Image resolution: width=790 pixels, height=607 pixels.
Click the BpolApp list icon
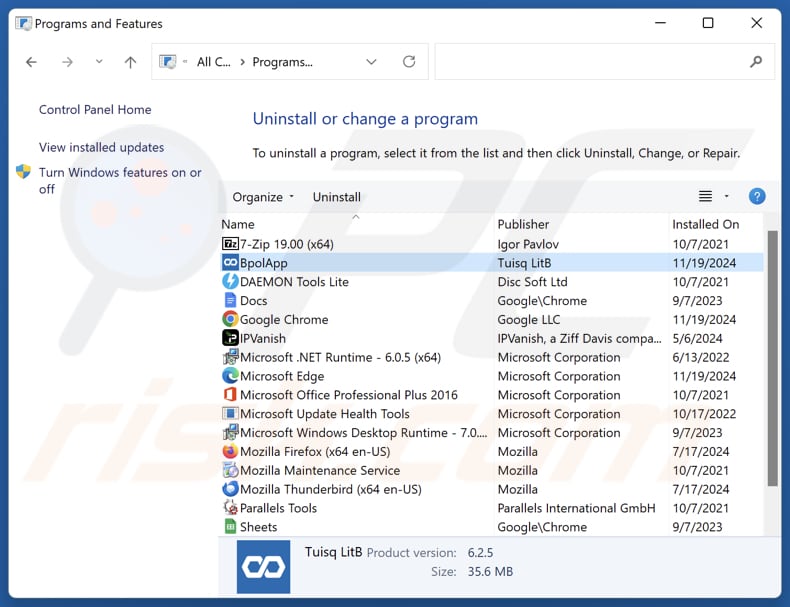(x=230, y=262)
